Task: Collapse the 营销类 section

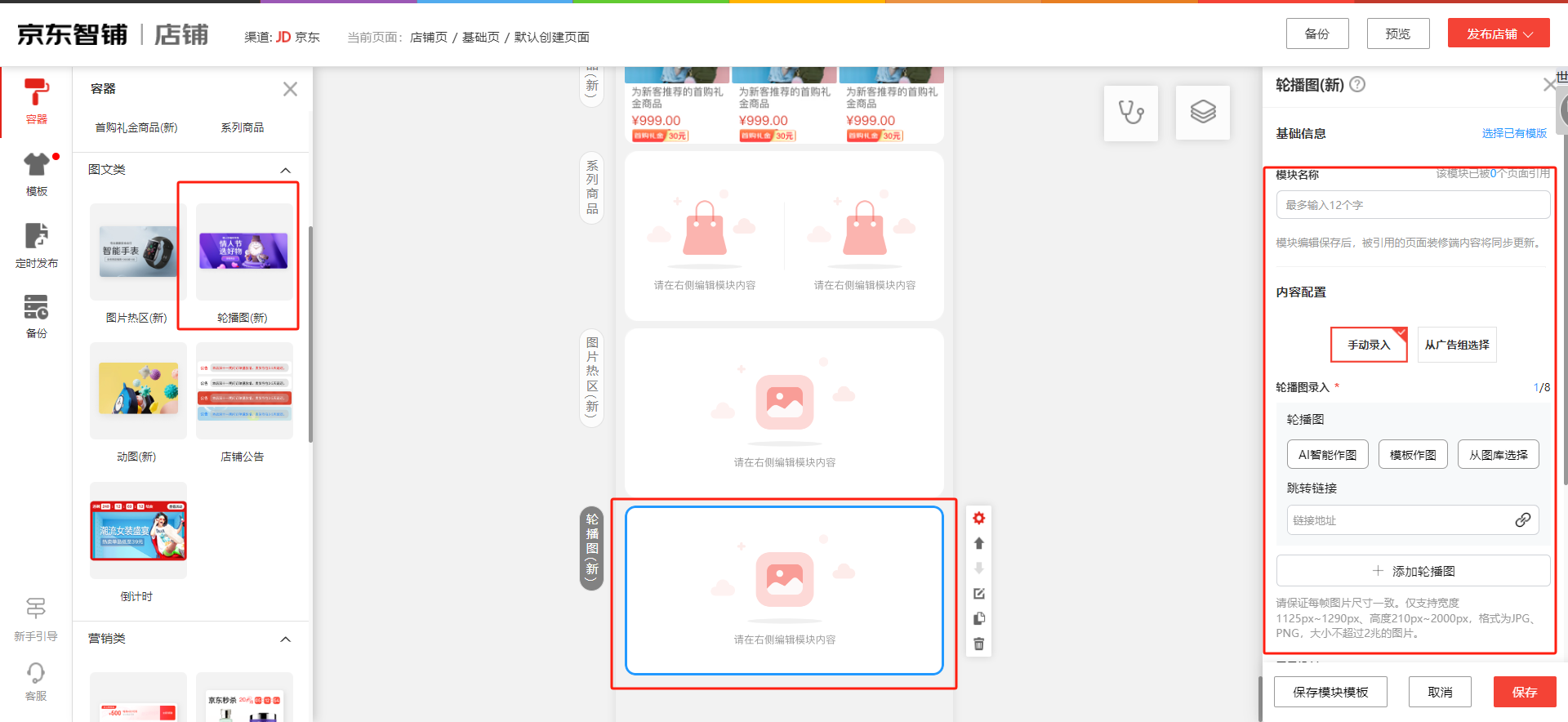Action: point(285,639)
